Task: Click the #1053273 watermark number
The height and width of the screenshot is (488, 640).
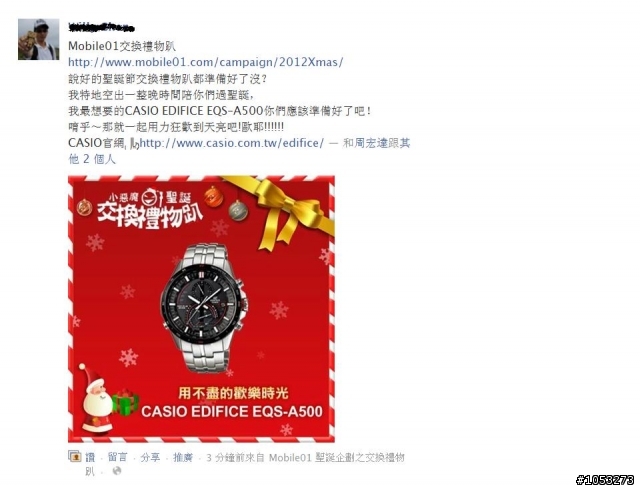Action: (605, 480)
